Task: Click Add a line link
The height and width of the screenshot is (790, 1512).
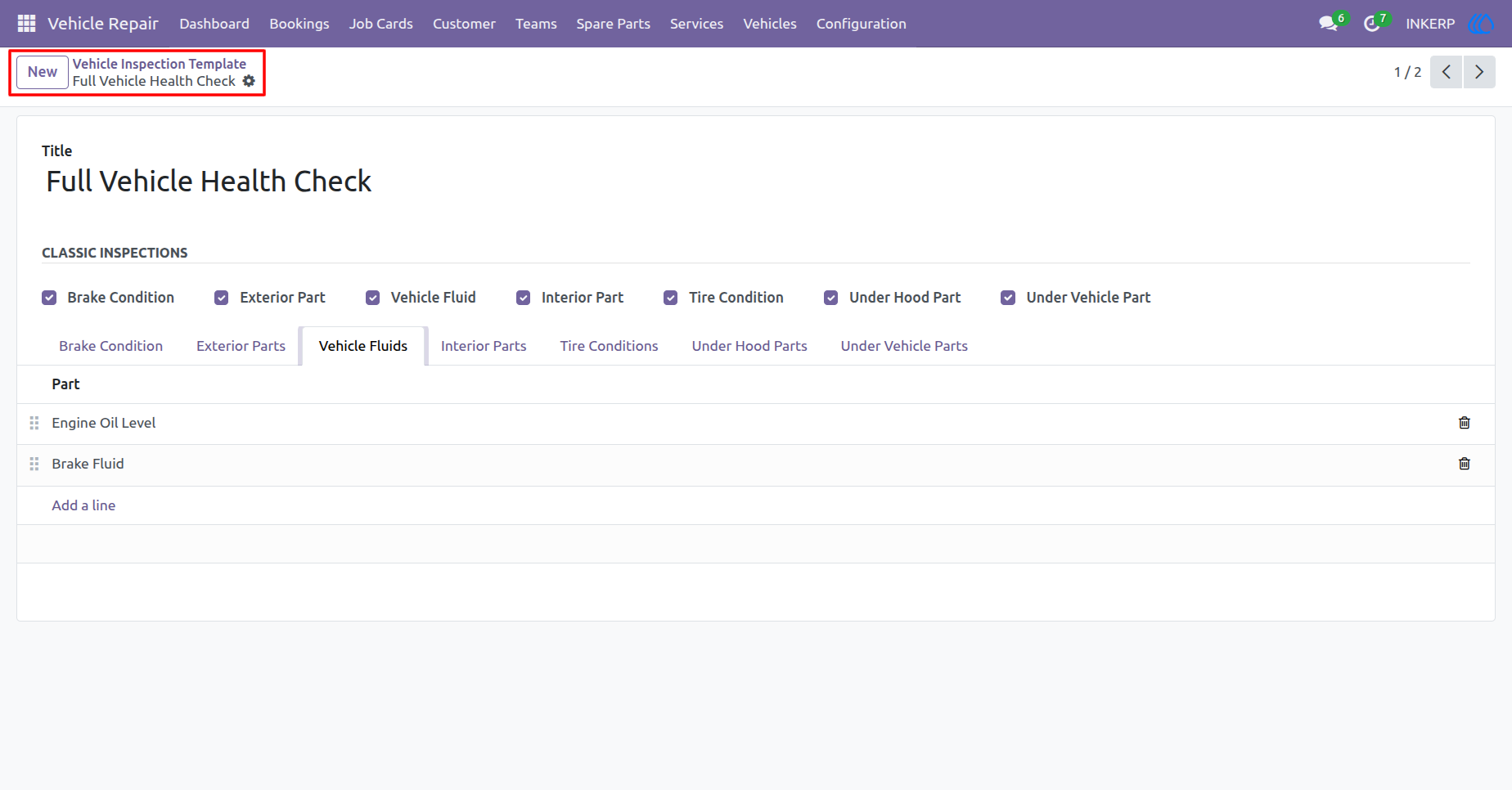Action: [x=83, y=505]
